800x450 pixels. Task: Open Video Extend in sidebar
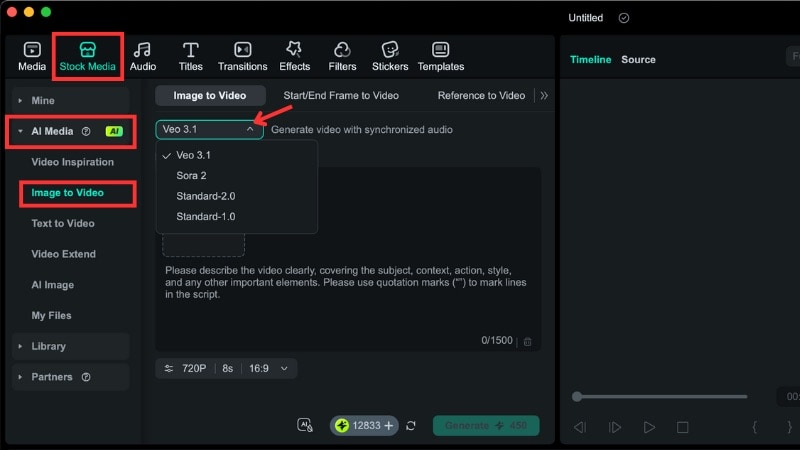click(63, 254)
